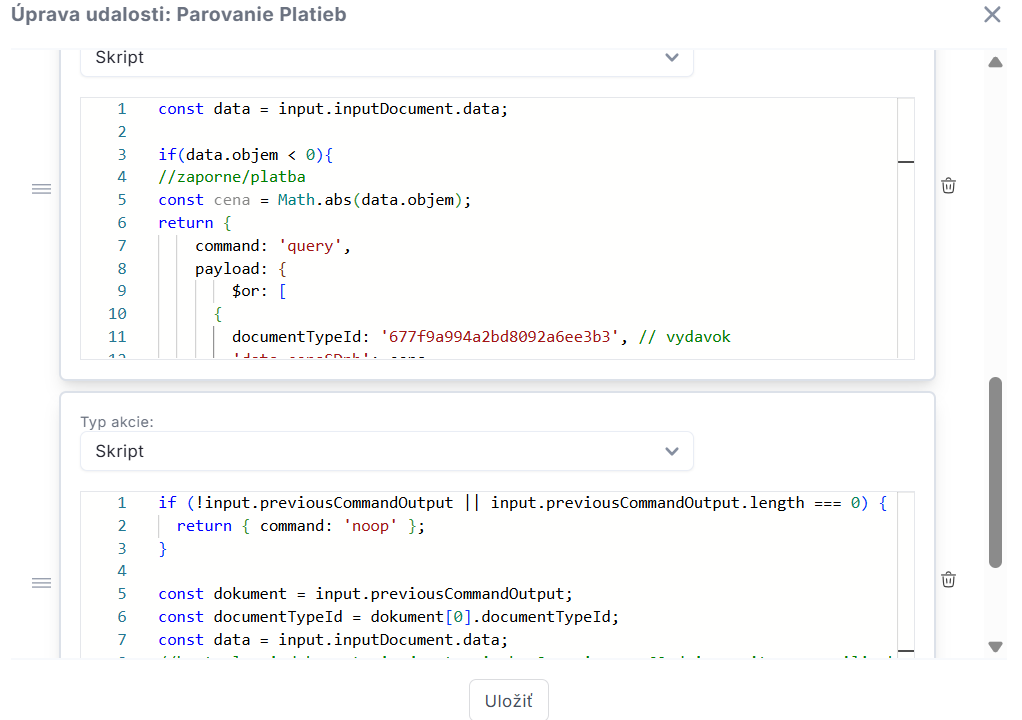Viewport: 1022px width, 720px height.
Task: Close the Úprava udalosti dialog
Action: pos(992,14)
